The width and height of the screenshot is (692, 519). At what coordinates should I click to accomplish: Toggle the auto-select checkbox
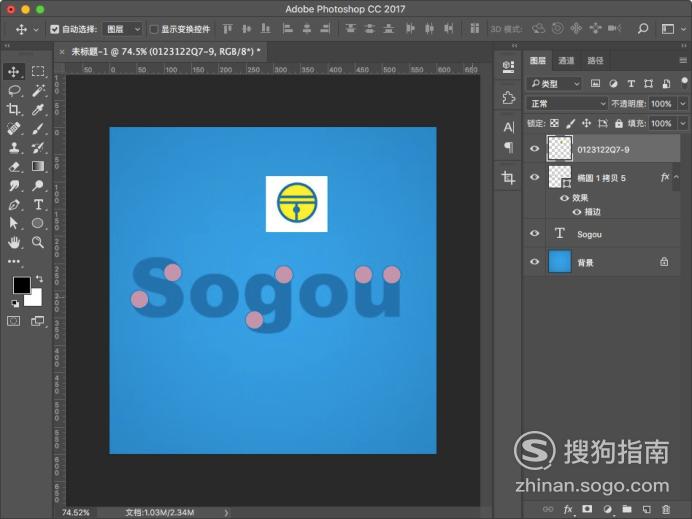tap(55, 29)
